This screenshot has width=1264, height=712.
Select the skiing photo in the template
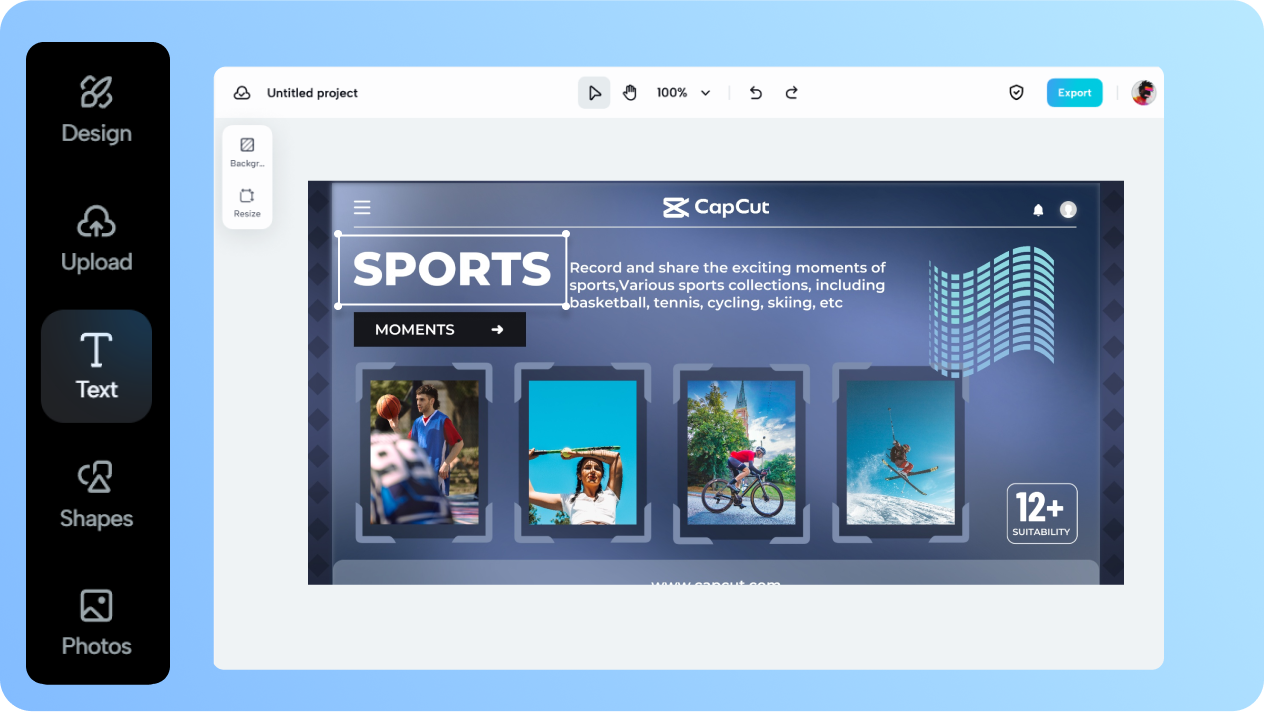coord(899,453)
